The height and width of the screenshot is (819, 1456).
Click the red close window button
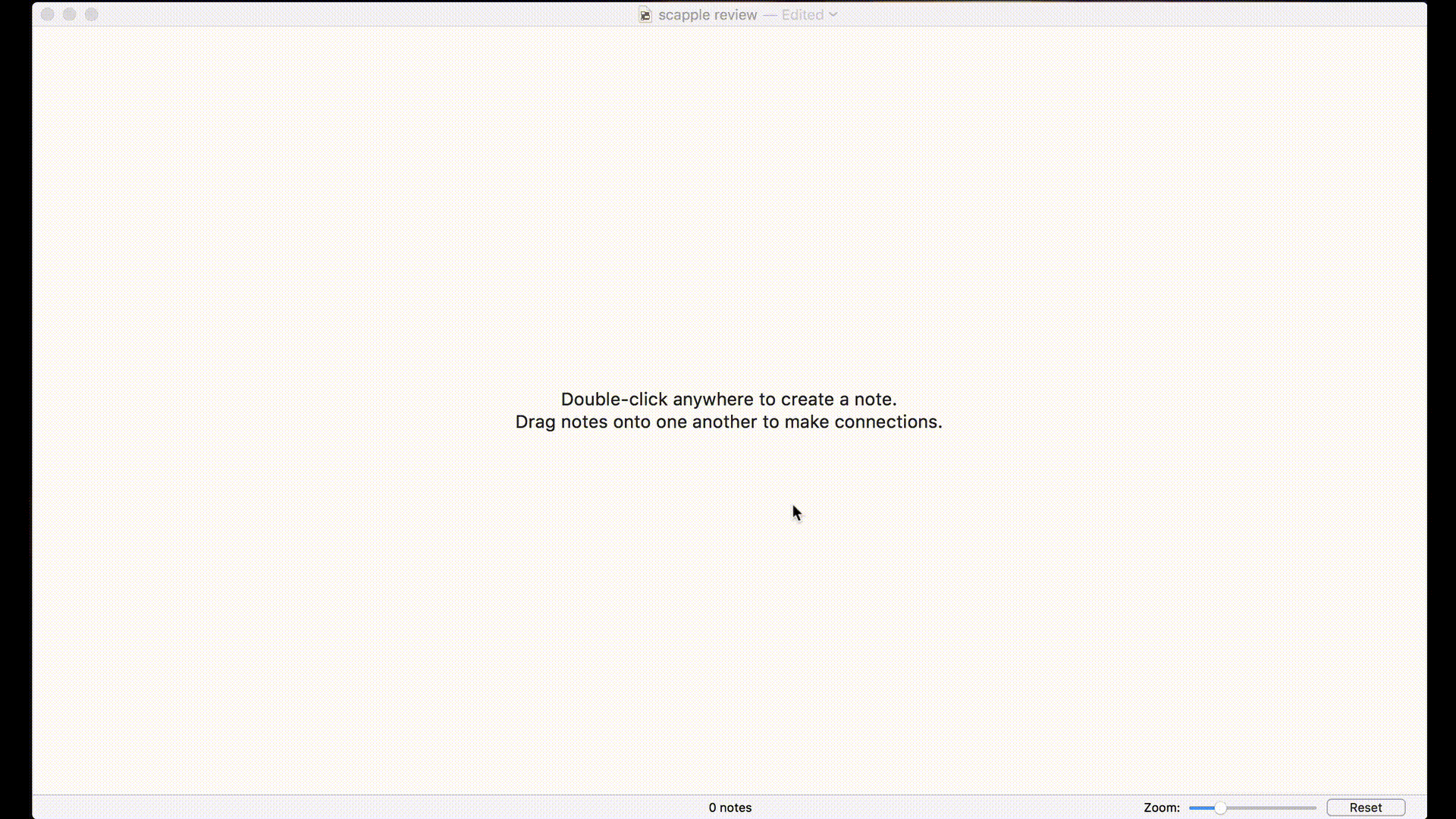point(47,14)
